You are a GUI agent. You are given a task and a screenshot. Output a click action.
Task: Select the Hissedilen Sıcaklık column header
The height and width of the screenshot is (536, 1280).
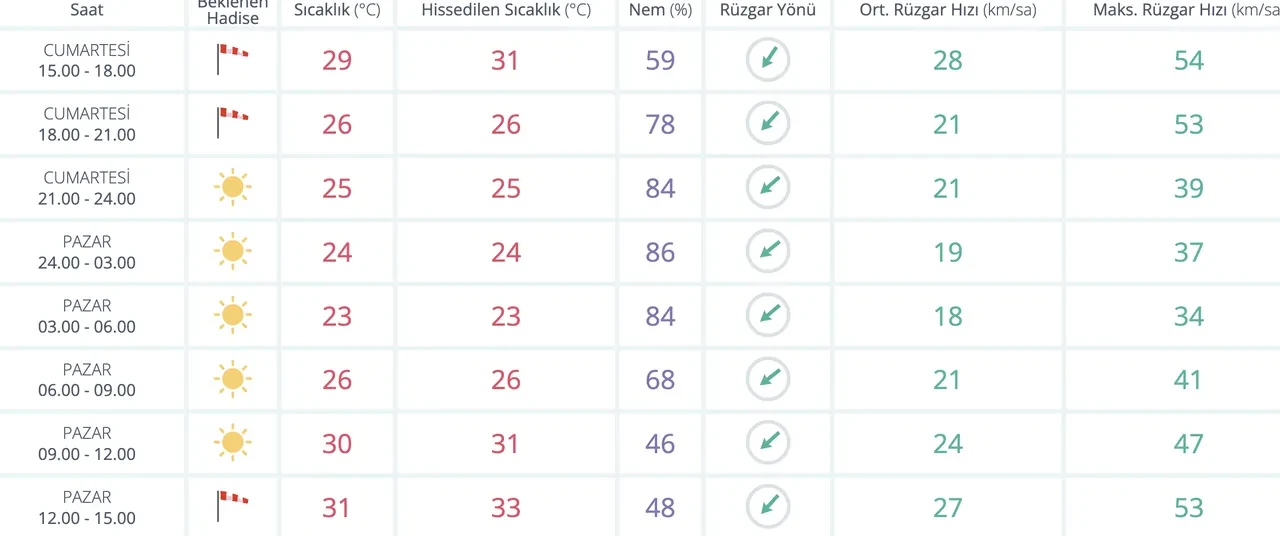(x=506, y=11)
